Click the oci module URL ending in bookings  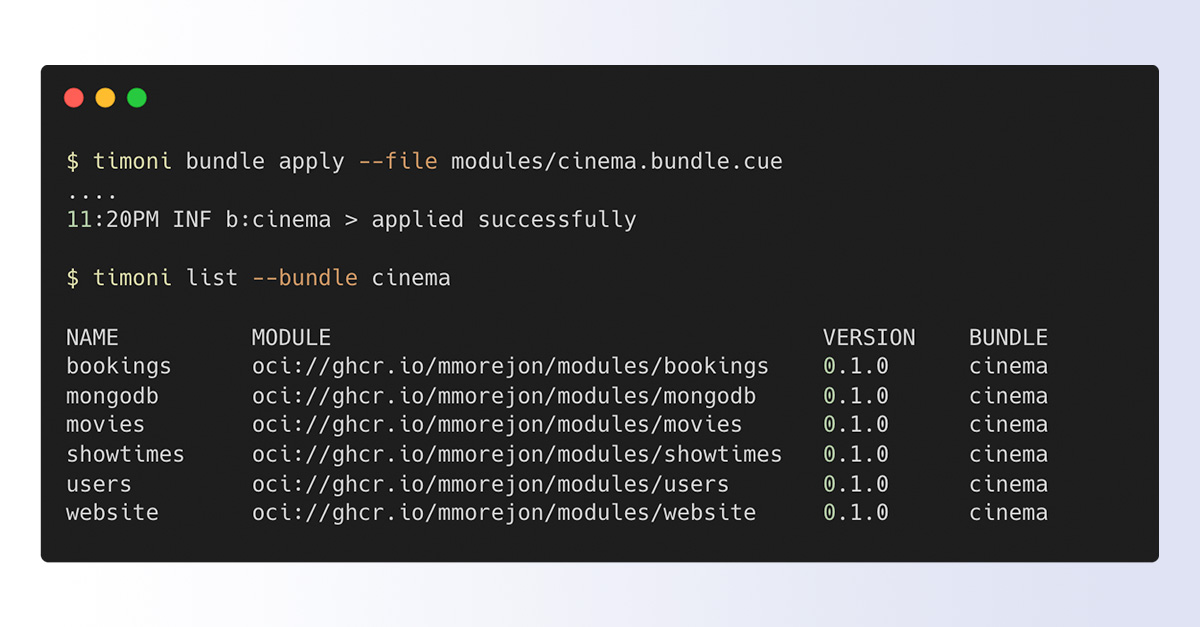coord(510,367)
